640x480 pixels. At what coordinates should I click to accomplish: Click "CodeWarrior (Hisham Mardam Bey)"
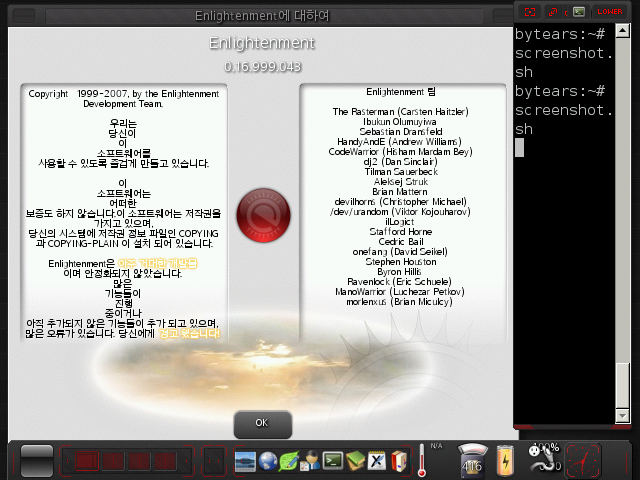point(400,152)
